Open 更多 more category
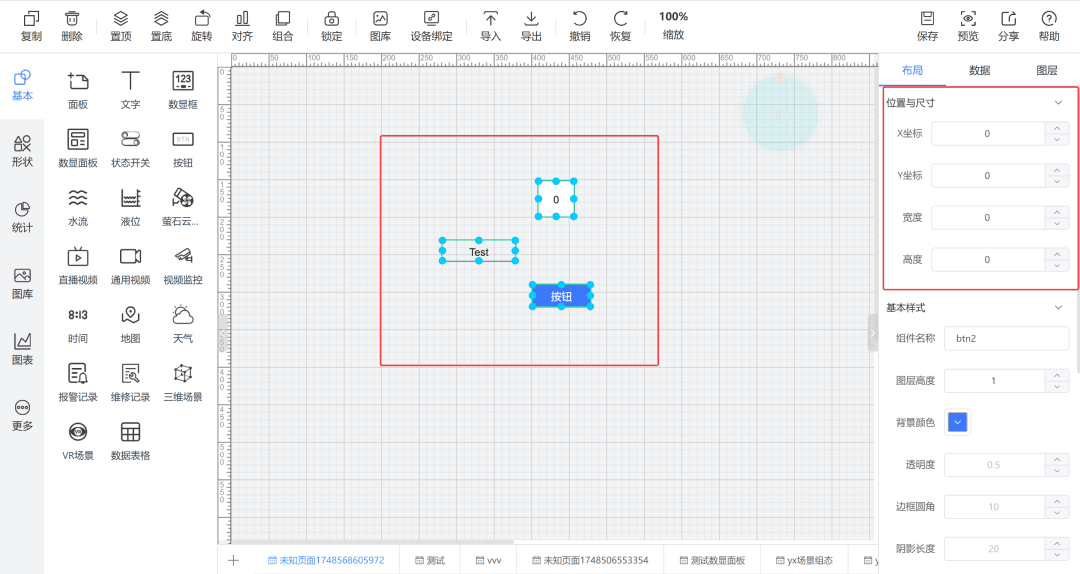The image size is (1080, 574). 22,416
